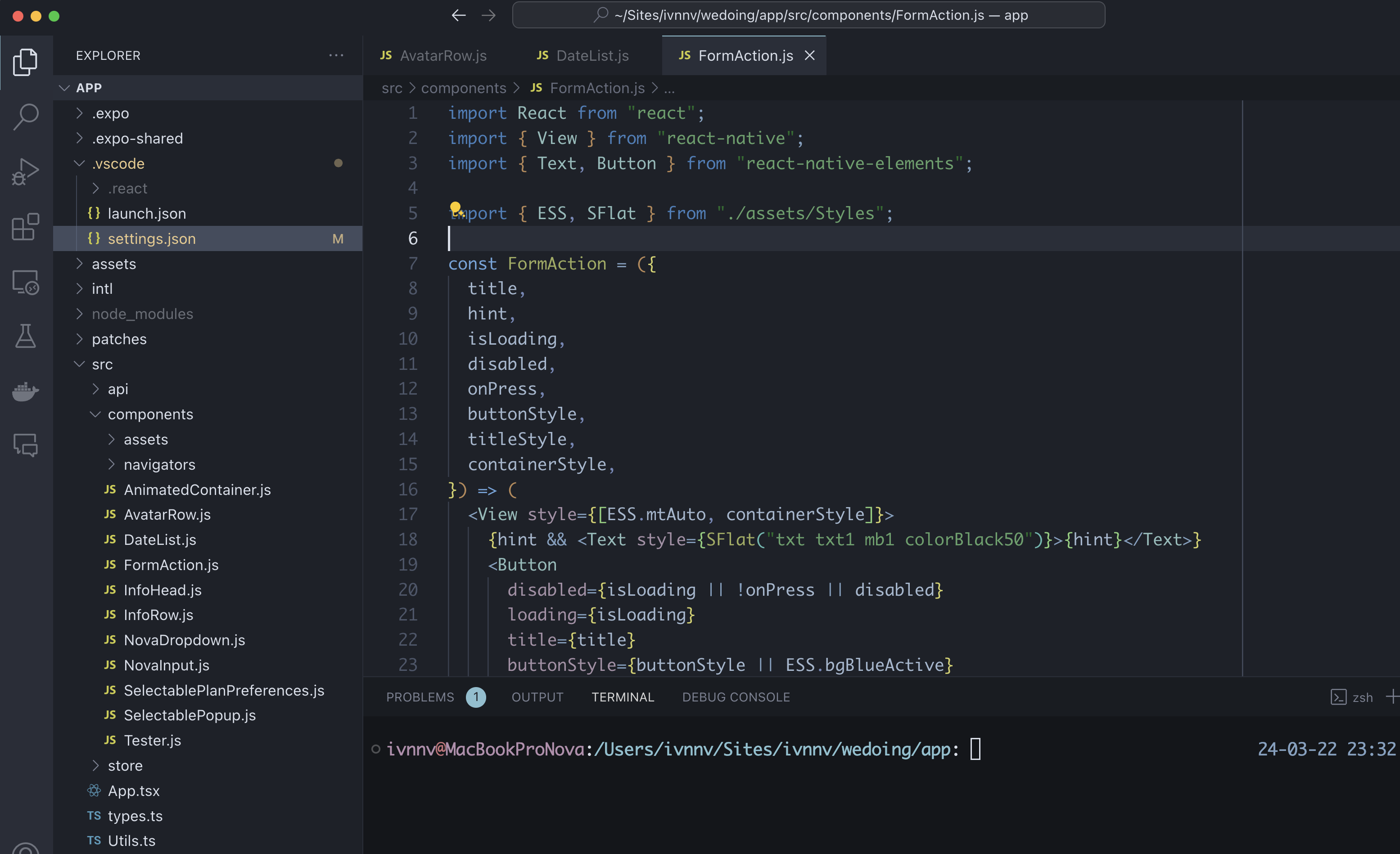Open the DEBUG CONSOLE panel tab
This screenshot has width=1400, height=854.
(736, 697)
